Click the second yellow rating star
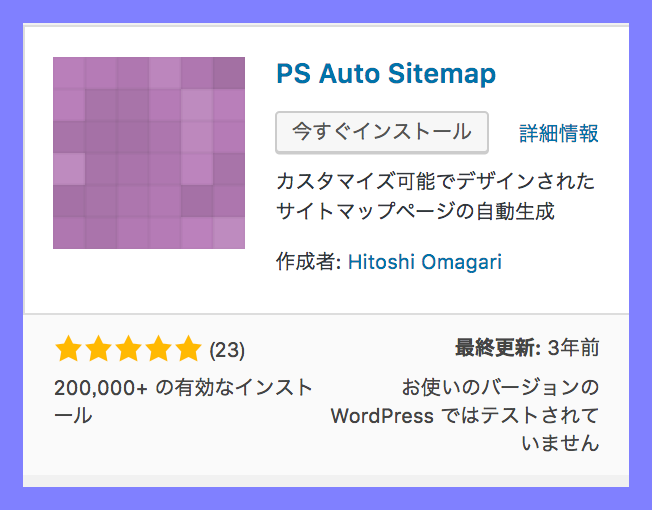This screenshot has width=652, height=510. pos(99,348)
